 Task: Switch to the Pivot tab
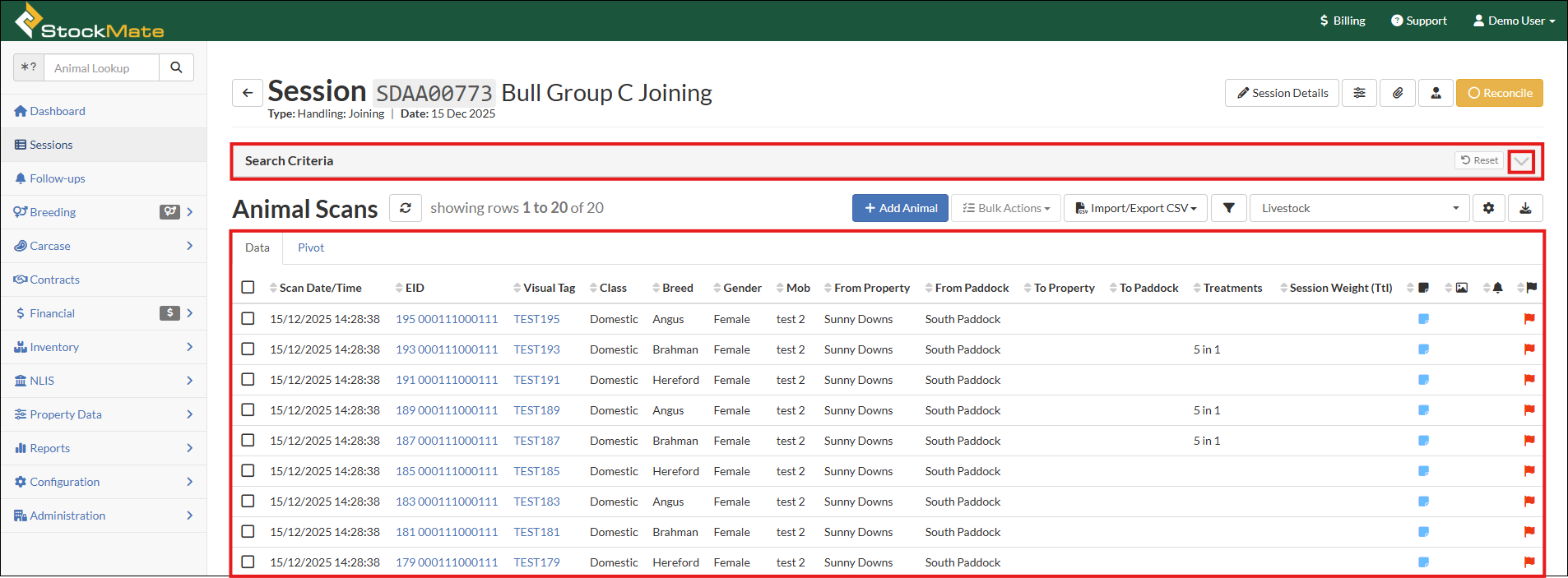[311, 247]
